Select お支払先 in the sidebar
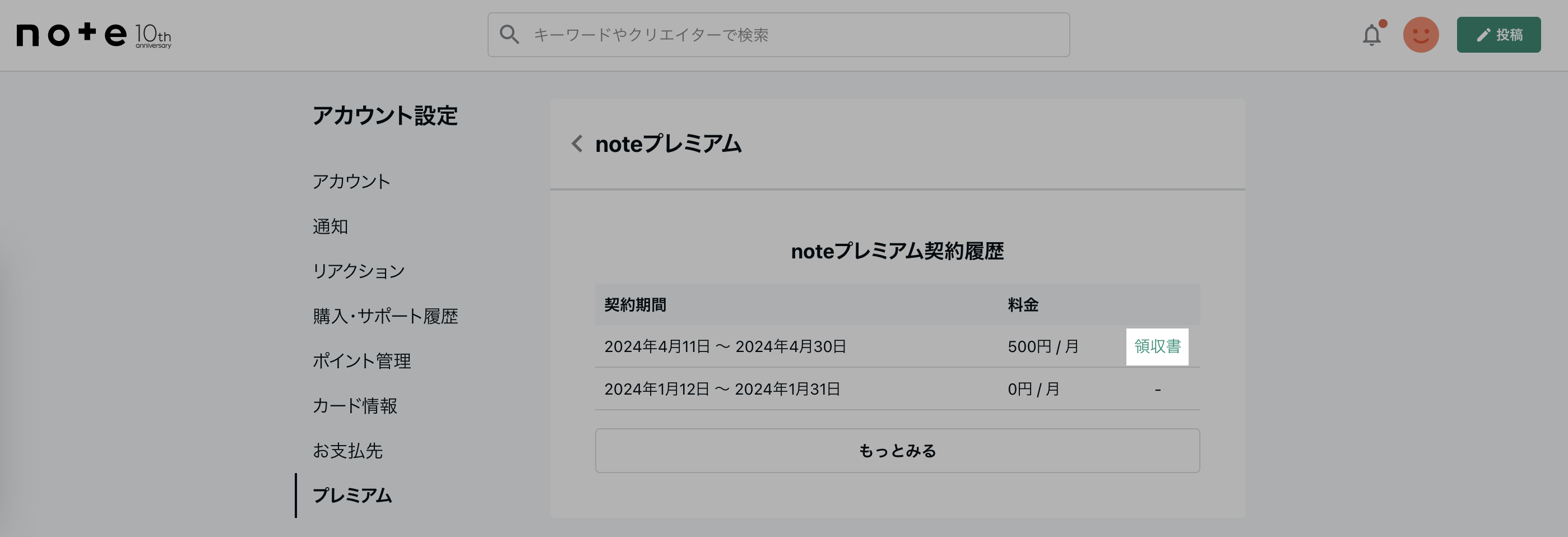1568x537 pixels. [x=347, y=451]
